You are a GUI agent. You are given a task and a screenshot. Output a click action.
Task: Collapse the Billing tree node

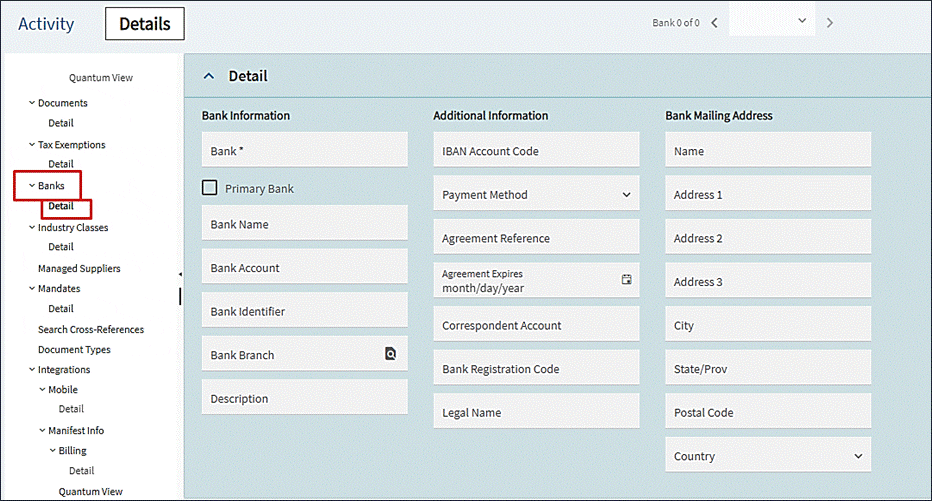(x=52, y=450)
